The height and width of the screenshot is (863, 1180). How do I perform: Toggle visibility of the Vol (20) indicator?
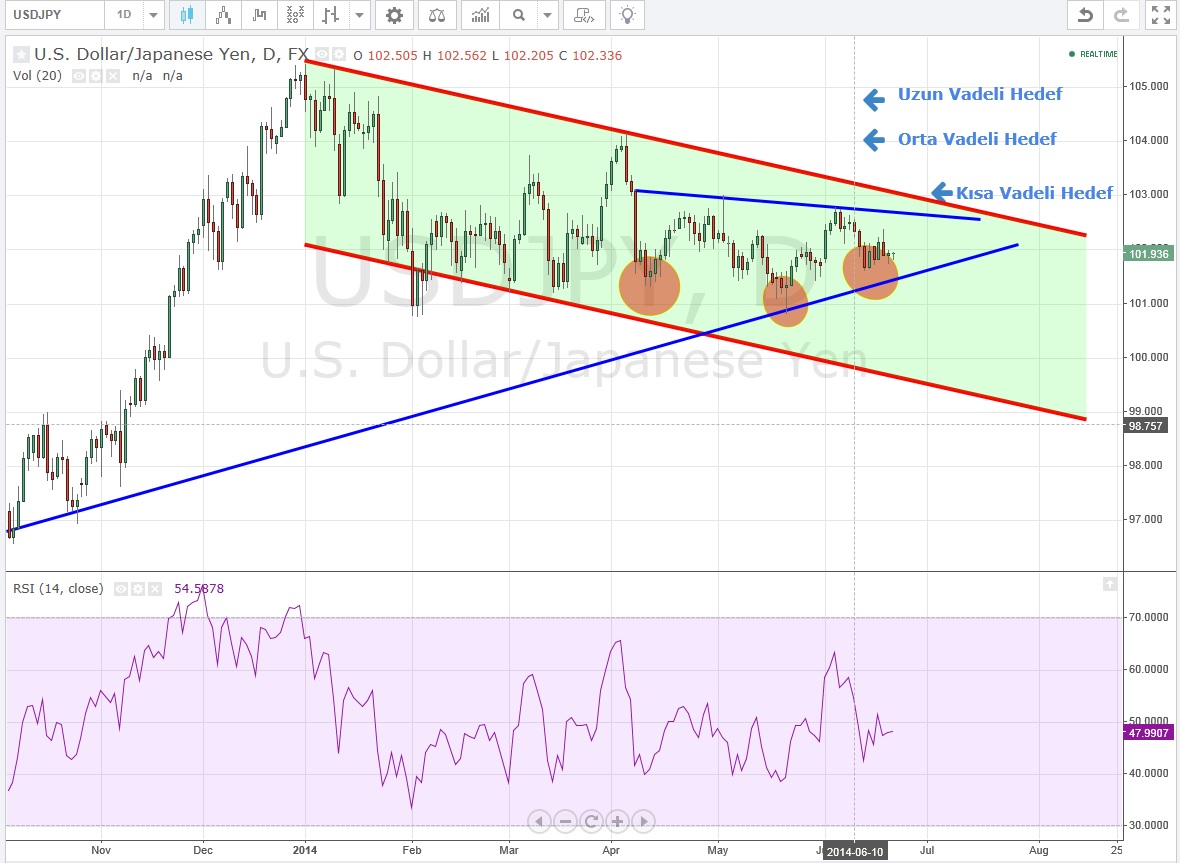pyautogui.click(x=78, y=76)
